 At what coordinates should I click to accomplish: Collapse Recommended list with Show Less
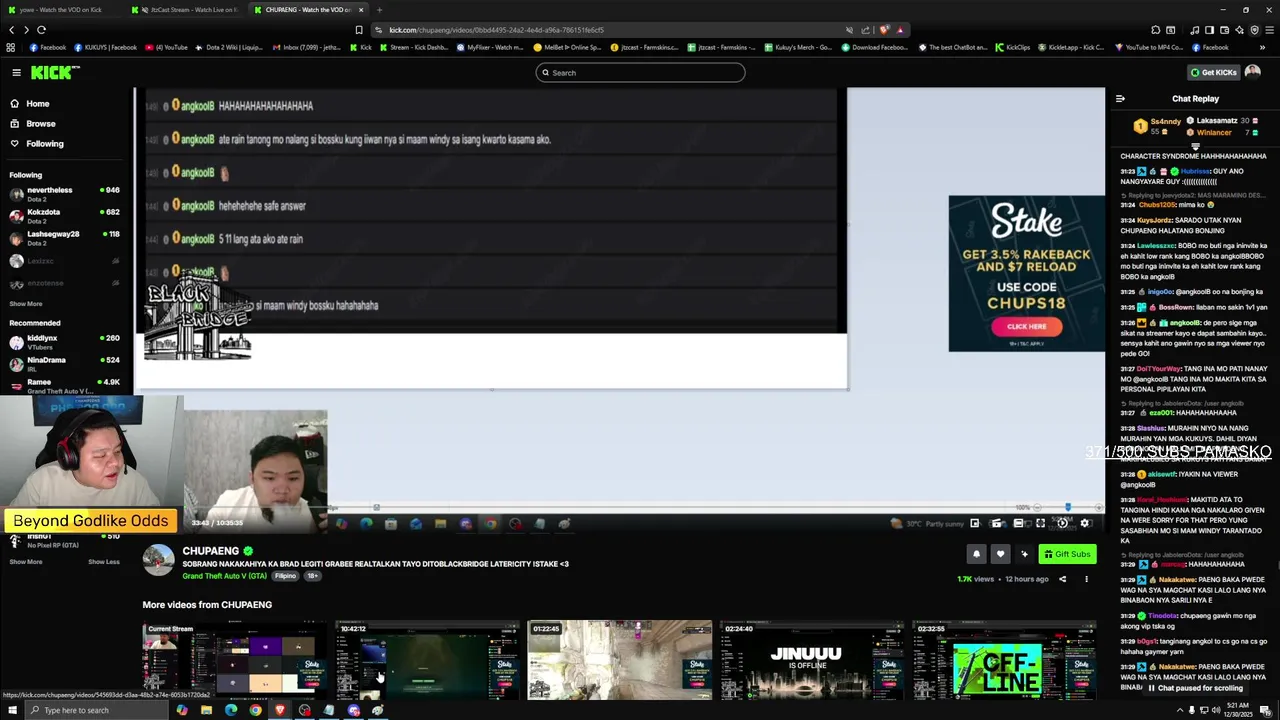pos(104,562)
